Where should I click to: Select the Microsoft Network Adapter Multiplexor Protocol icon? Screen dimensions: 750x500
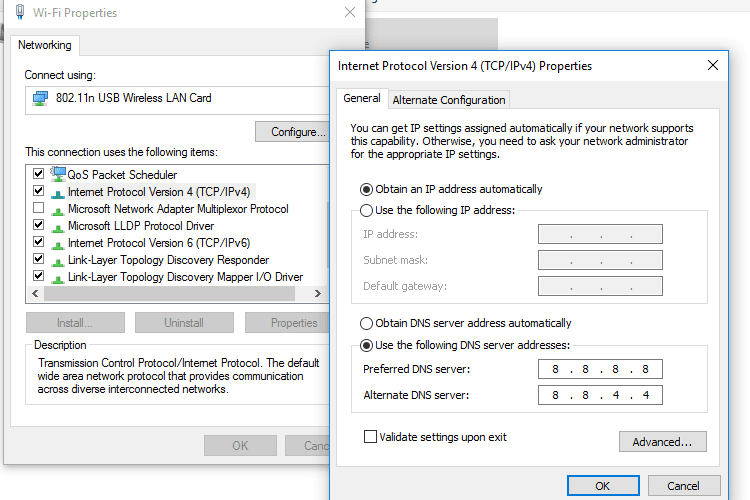point(58,211)
